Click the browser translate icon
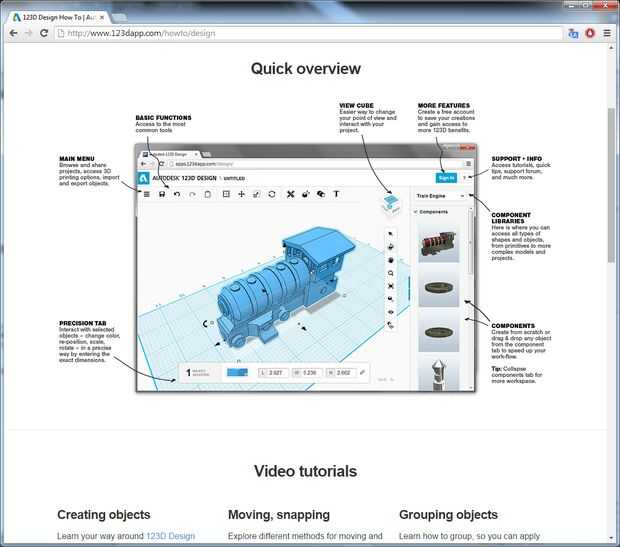 (573, 33)
